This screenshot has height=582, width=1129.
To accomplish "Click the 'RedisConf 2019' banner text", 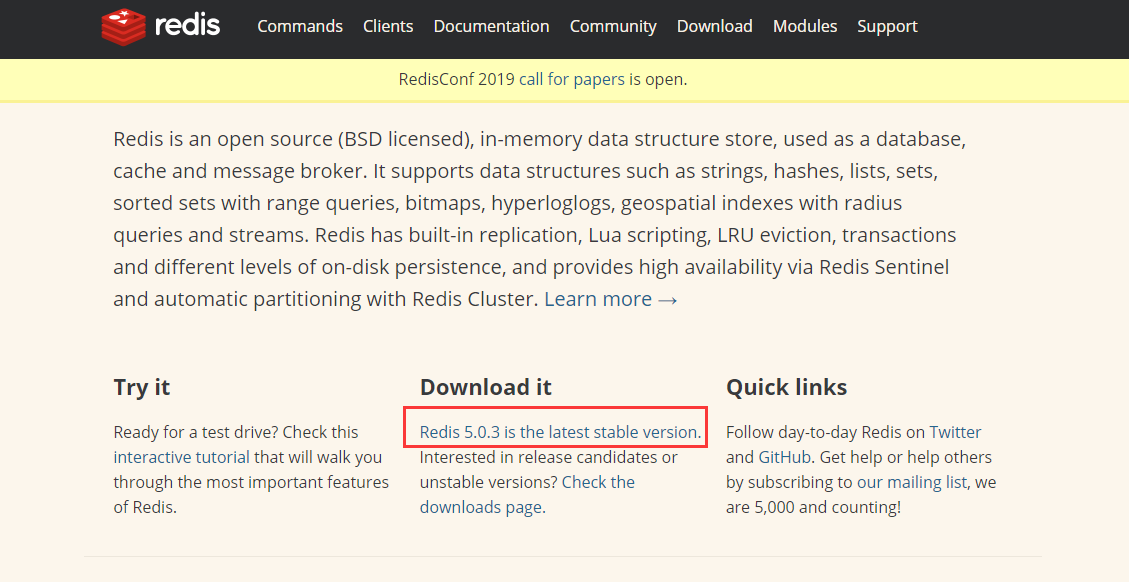I will click(456, 79).
